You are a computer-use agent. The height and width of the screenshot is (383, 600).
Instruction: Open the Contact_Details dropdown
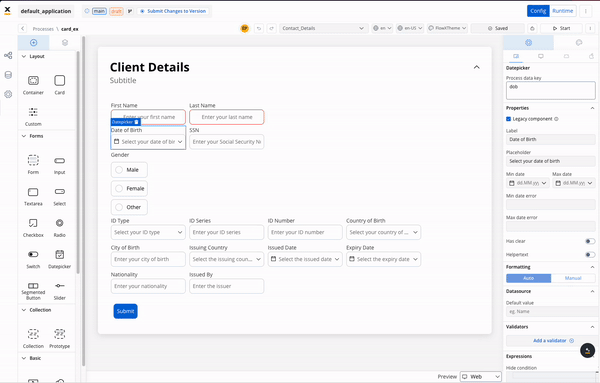coord(324,28)
